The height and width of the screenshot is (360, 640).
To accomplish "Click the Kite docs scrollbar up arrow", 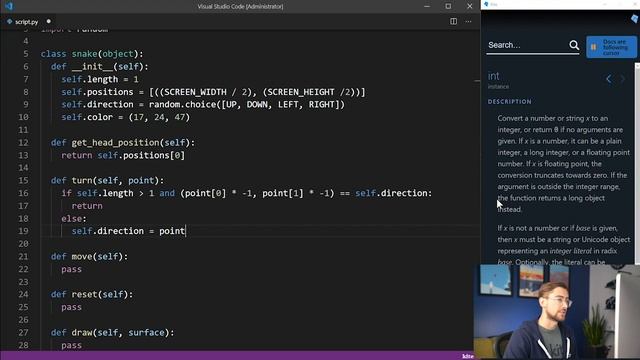I will 637,65.
